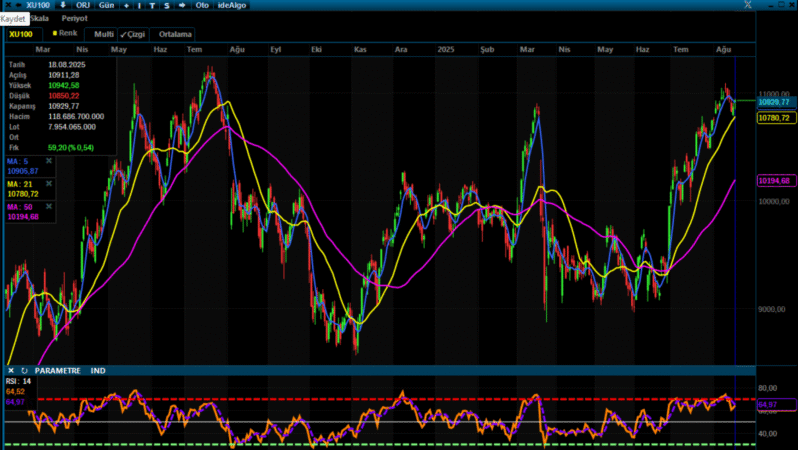Open the Periyot menu
The height and width of the screenshot is (450, 798).
coord(74,18)
